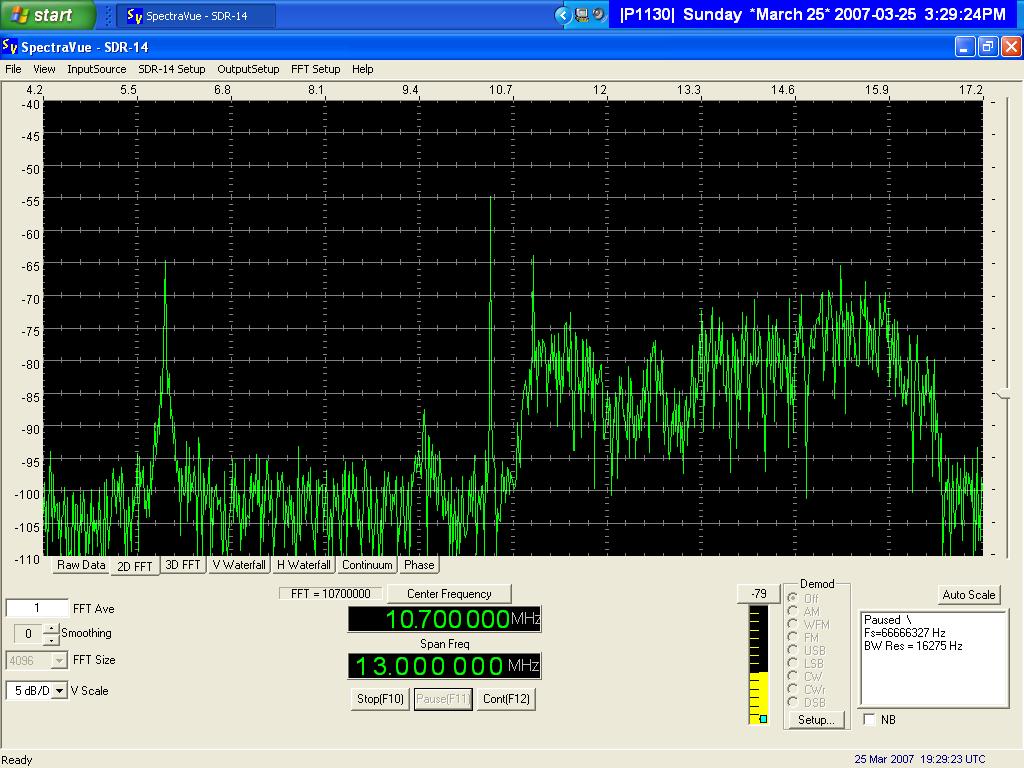Increase the Smoothing value with up arrow
The height and width of the screenshot is (768, 1024).
[51, 628]
